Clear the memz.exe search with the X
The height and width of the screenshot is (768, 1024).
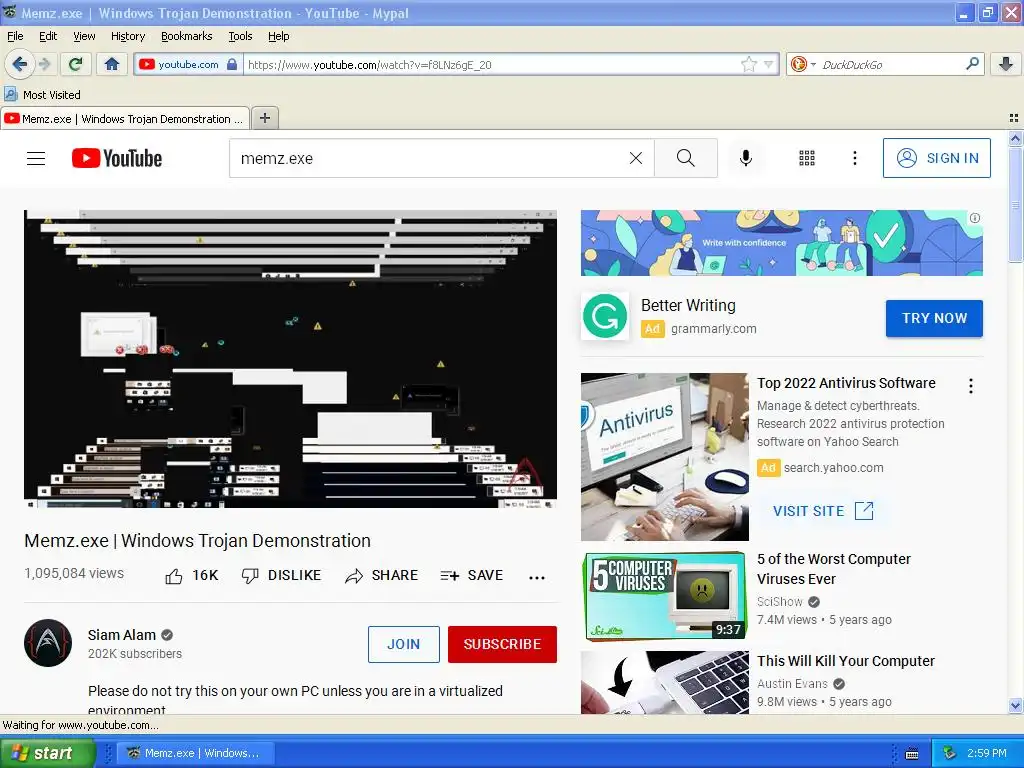click(x=635, y=158)
